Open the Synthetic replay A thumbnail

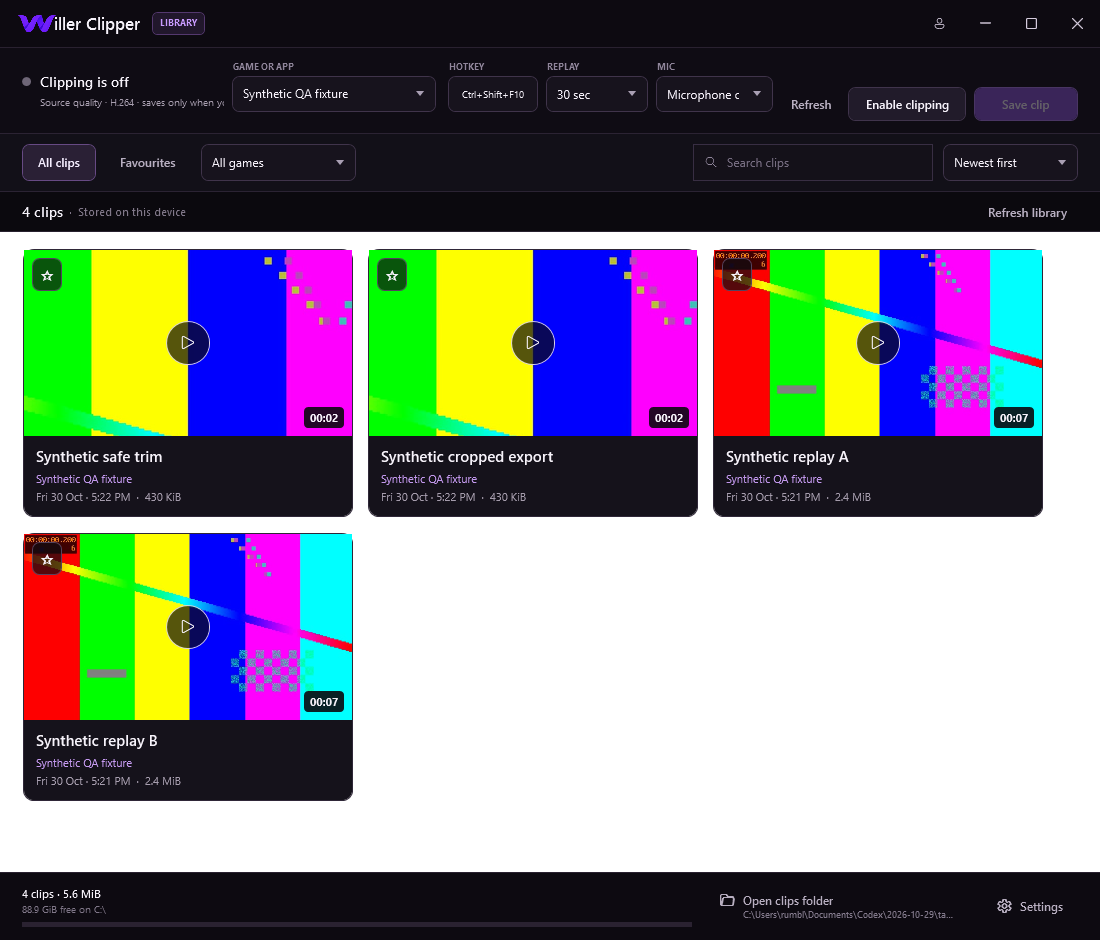coord(878,342)
